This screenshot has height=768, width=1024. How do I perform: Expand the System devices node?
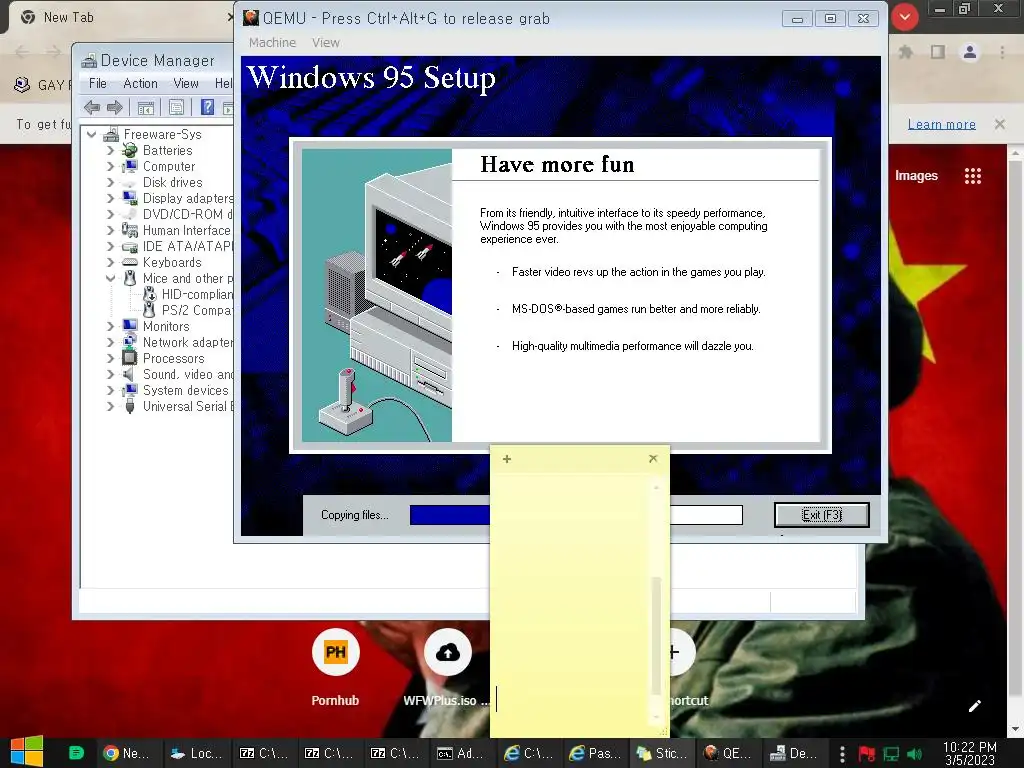pyautogui.click(x=110, y=390)
